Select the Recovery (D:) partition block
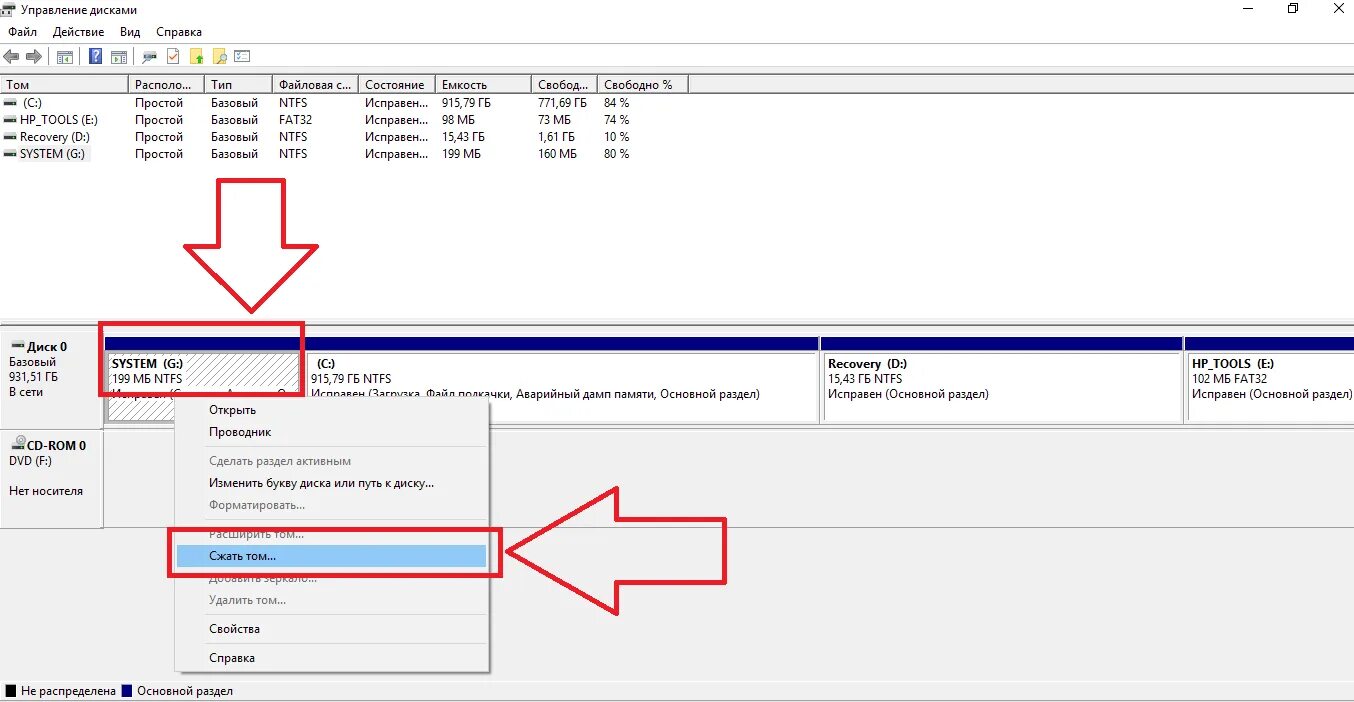 coord(1002,380)
